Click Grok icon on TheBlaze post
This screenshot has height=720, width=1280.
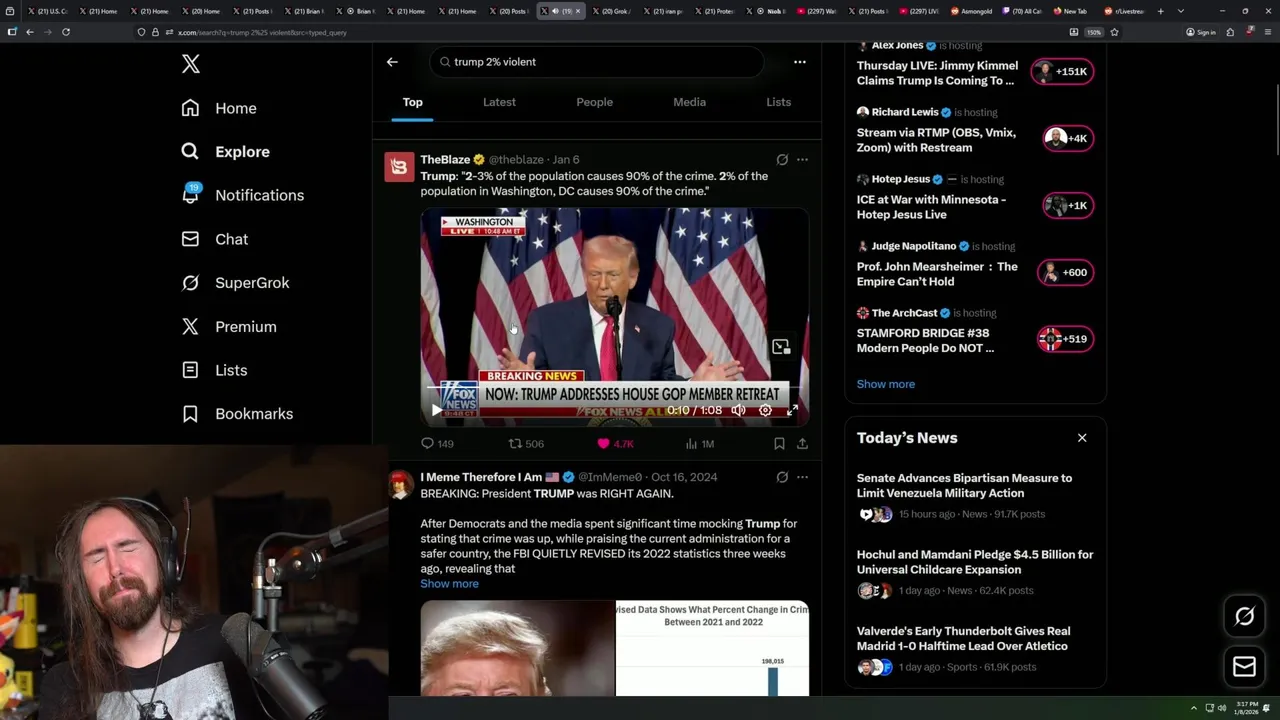(782, 160)
